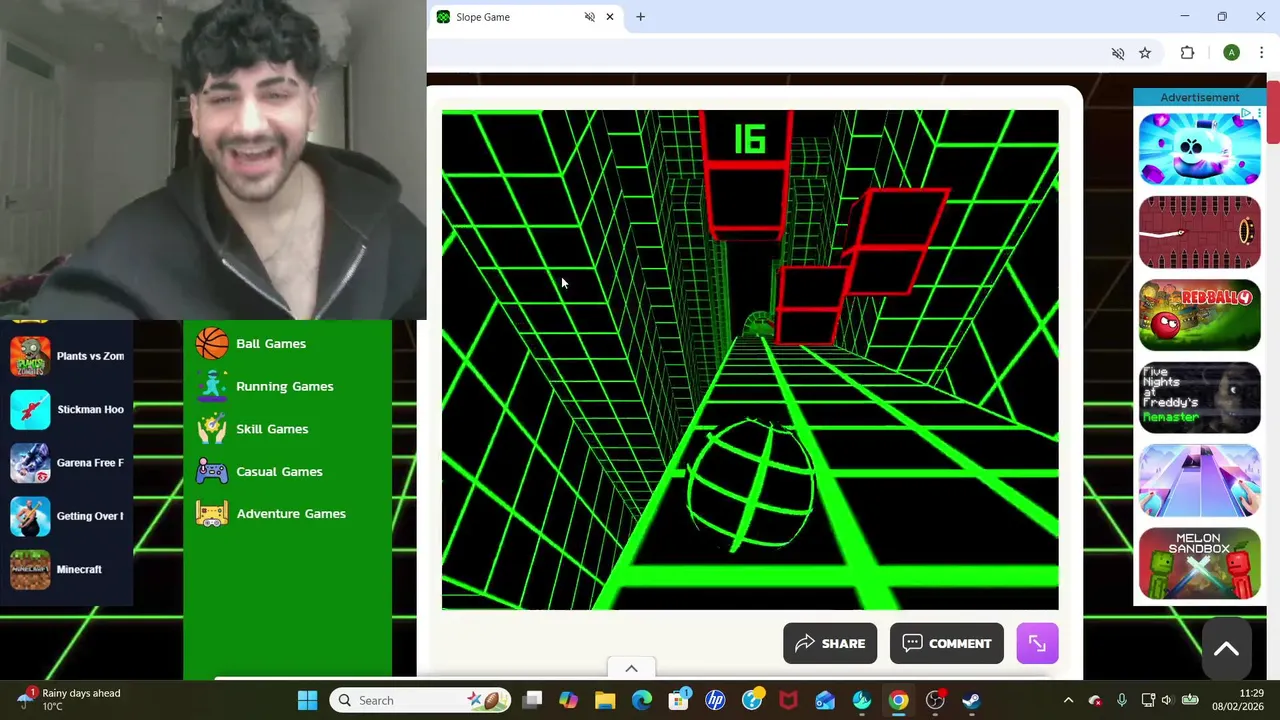Open Microsoft Store from the taskbar

click(x=678, y=700)
